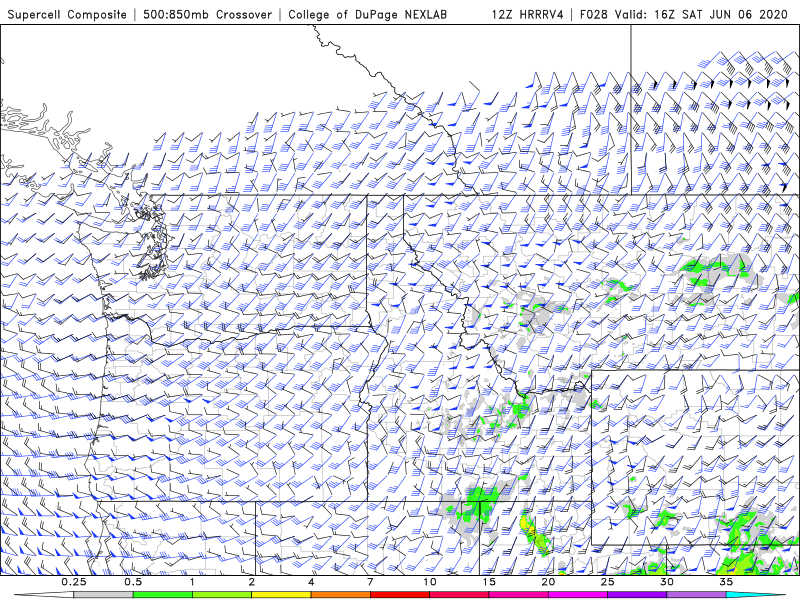Click the yellow swatch in color bar

[281, 595]
